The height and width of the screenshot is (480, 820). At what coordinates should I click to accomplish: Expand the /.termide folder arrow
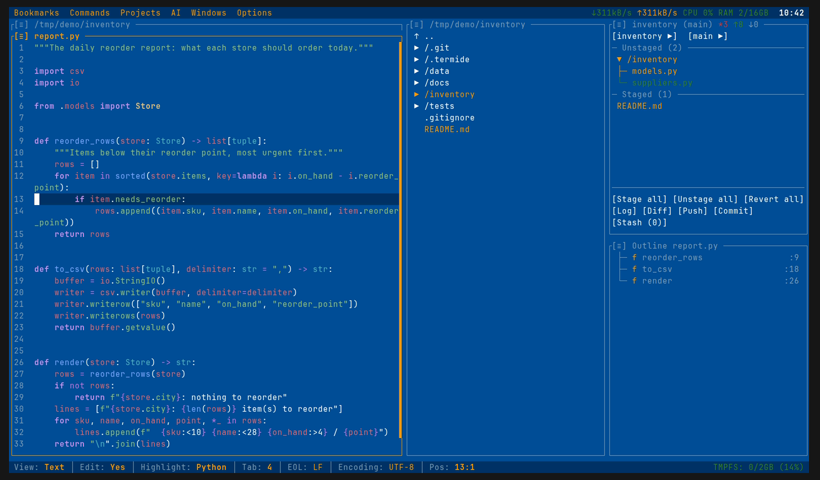(x=416, y=60)
